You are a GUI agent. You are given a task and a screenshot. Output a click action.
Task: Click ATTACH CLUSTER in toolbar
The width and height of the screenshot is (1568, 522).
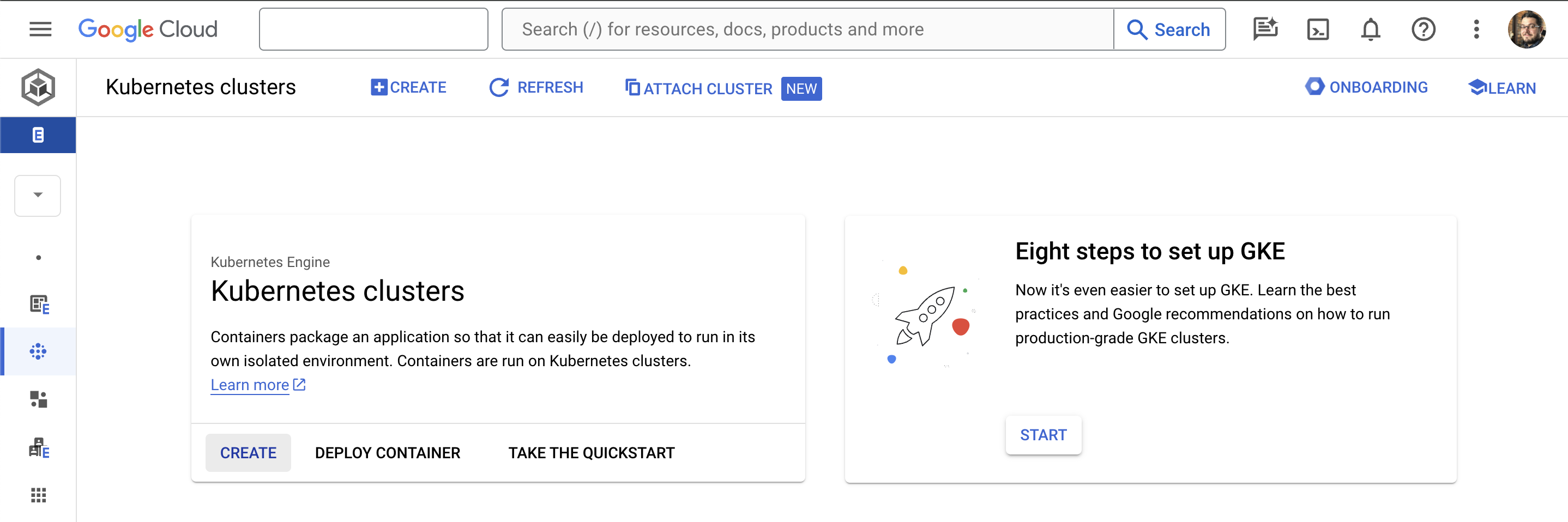(x=699, y=89)
